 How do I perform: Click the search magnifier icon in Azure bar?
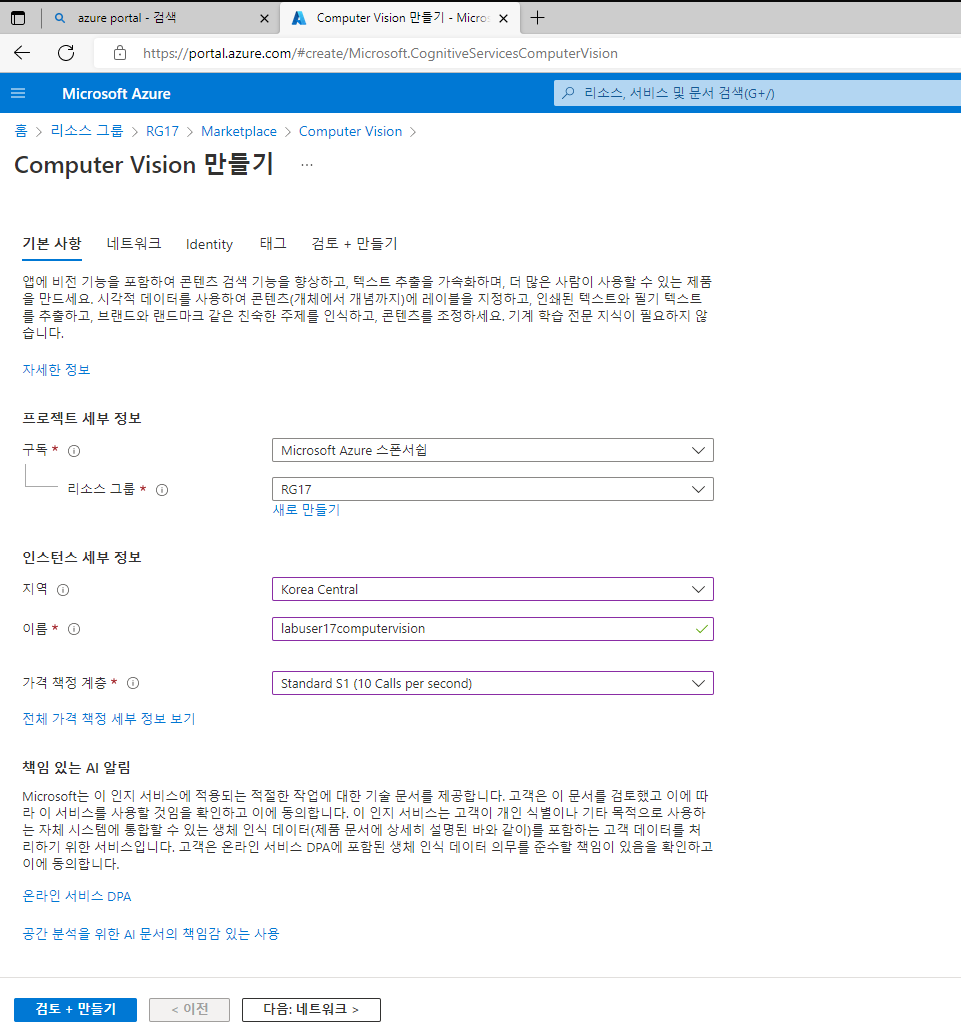(569, 93)
